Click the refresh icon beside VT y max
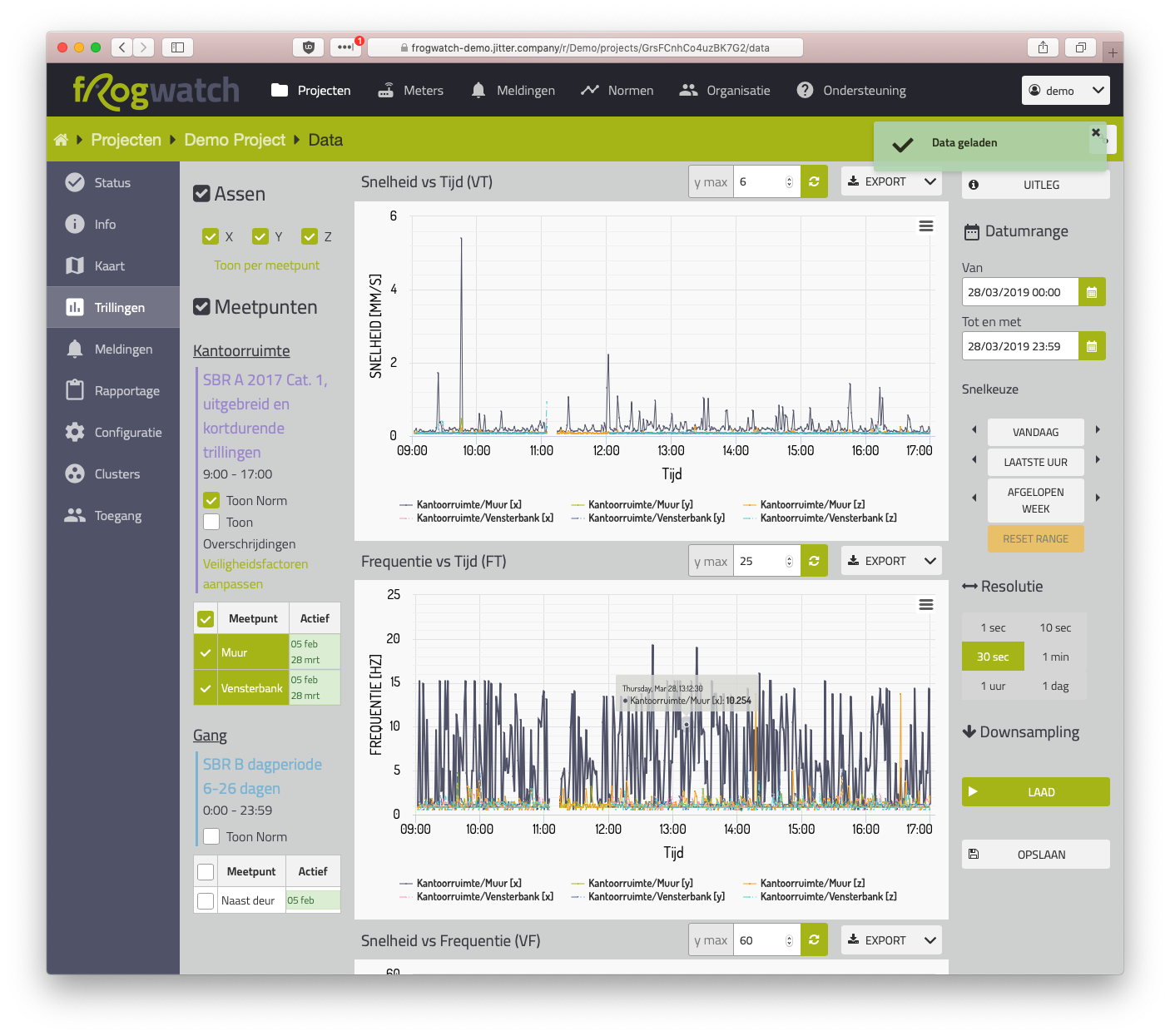This screenshot has width=1170, height=1036. (814, 182)
